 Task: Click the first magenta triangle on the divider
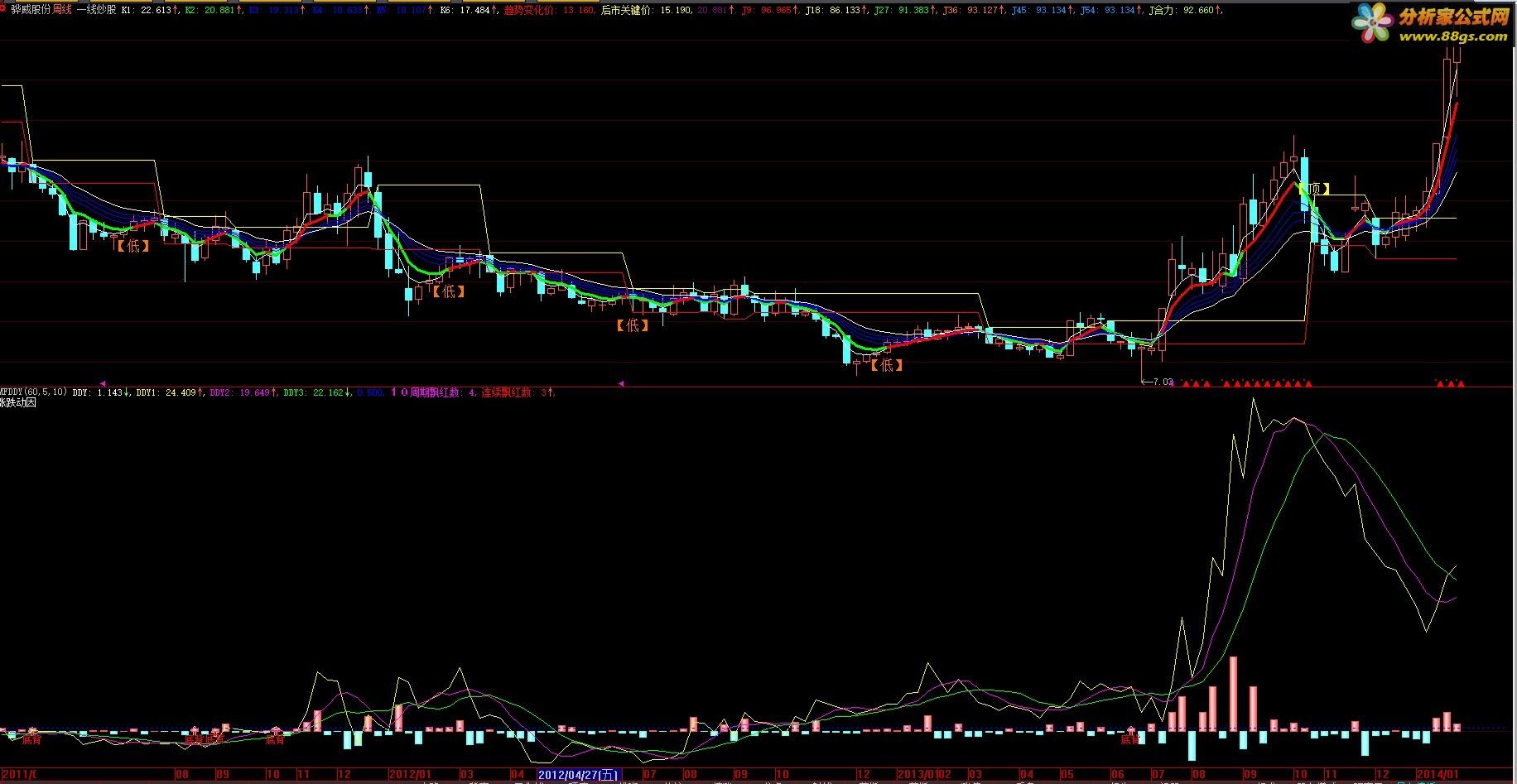(x=103, y=383)
